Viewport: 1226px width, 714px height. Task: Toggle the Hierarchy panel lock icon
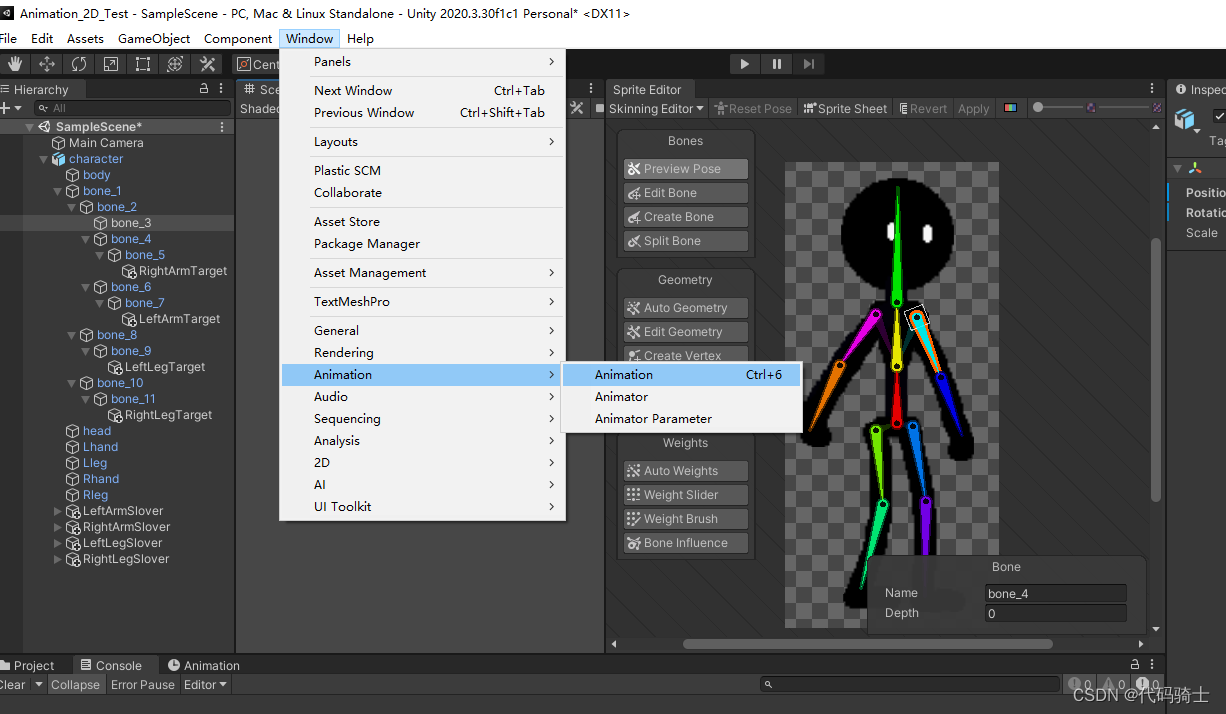click(205, 89)
